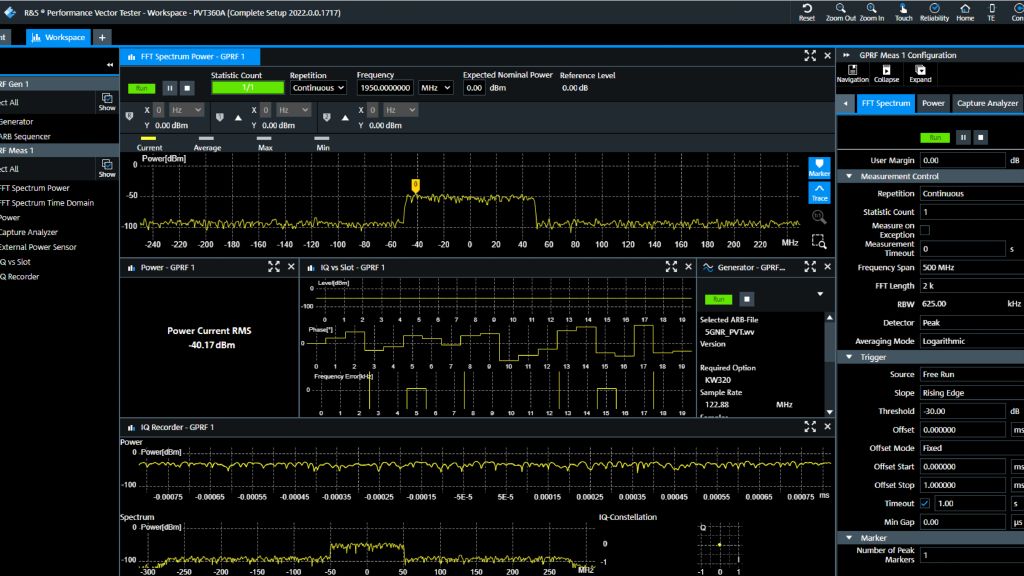
Task: Open the Repetition dropdown set to Continuous
Action: point(318,88)
